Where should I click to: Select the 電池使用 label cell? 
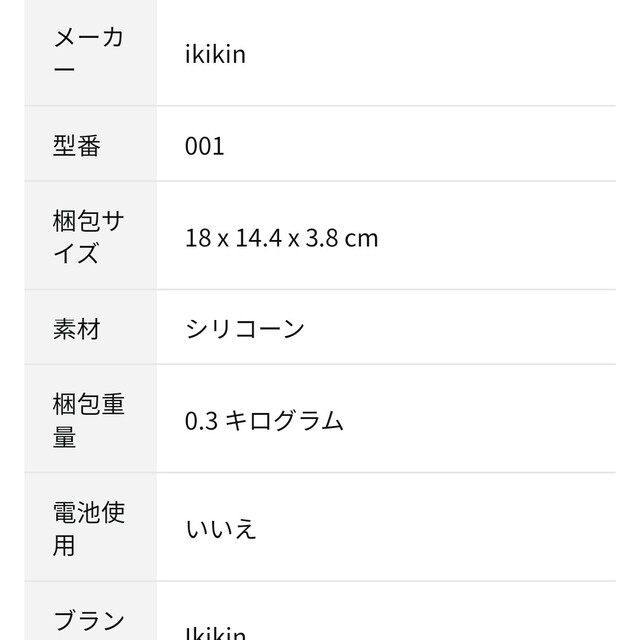90,527
